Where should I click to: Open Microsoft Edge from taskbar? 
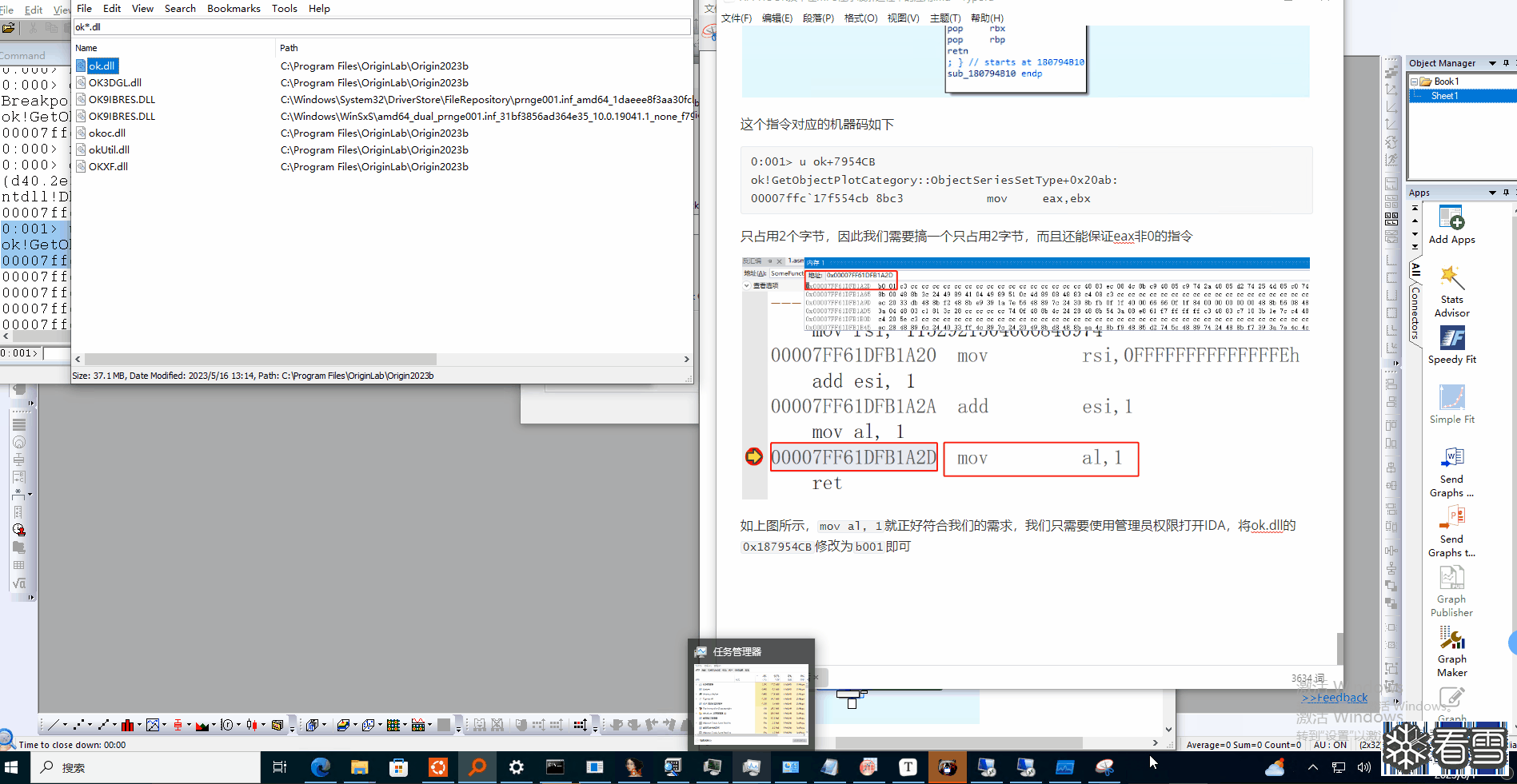click(321, 767)
